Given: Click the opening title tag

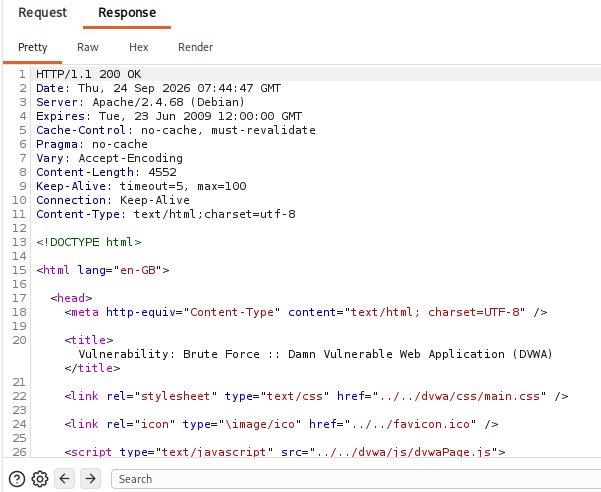Looking at the screenshot, I should pos(89,340).
